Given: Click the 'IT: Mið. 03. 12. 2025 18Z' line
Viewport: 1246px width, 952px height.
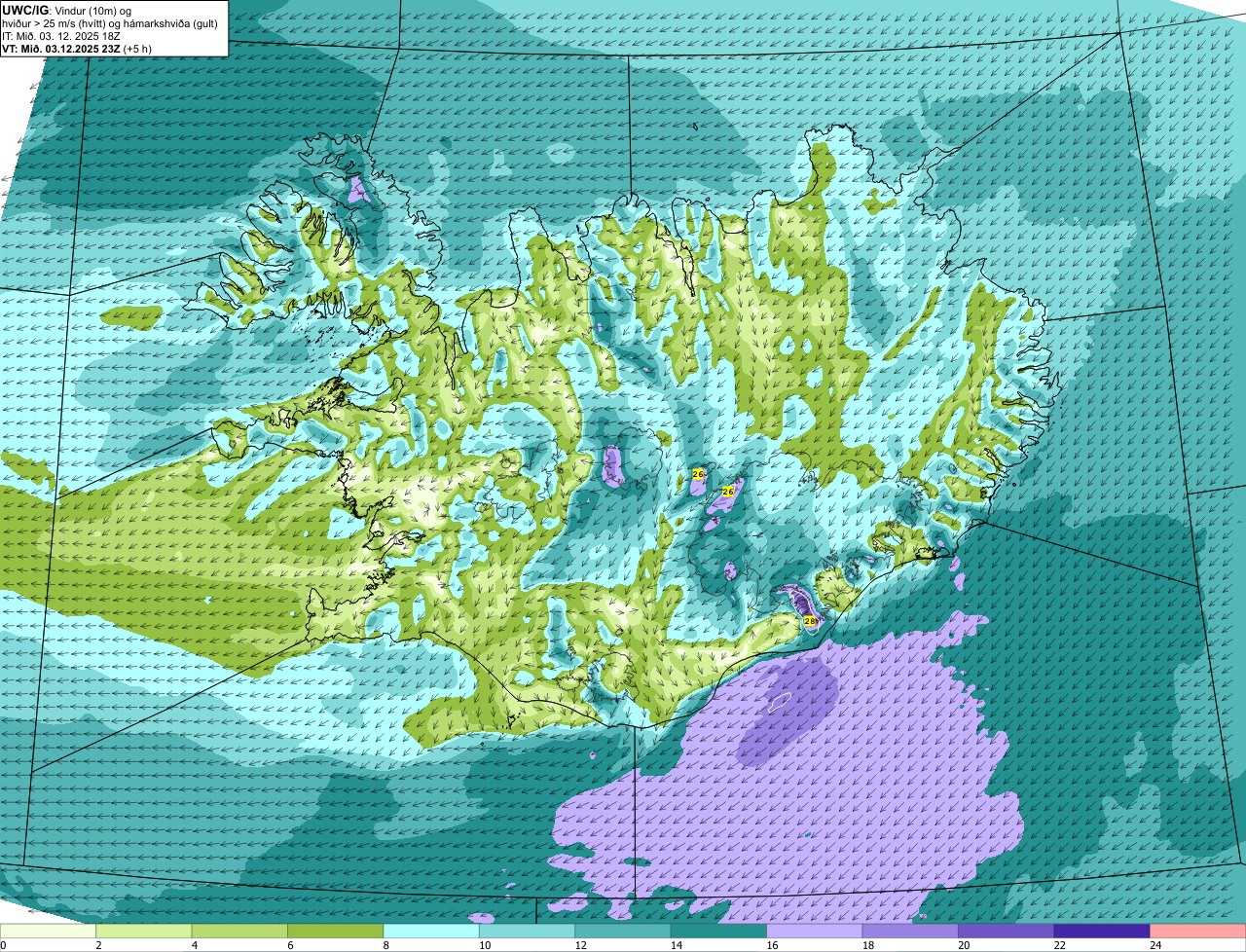Looking at the screenshot, I should (x=61, y=35).
